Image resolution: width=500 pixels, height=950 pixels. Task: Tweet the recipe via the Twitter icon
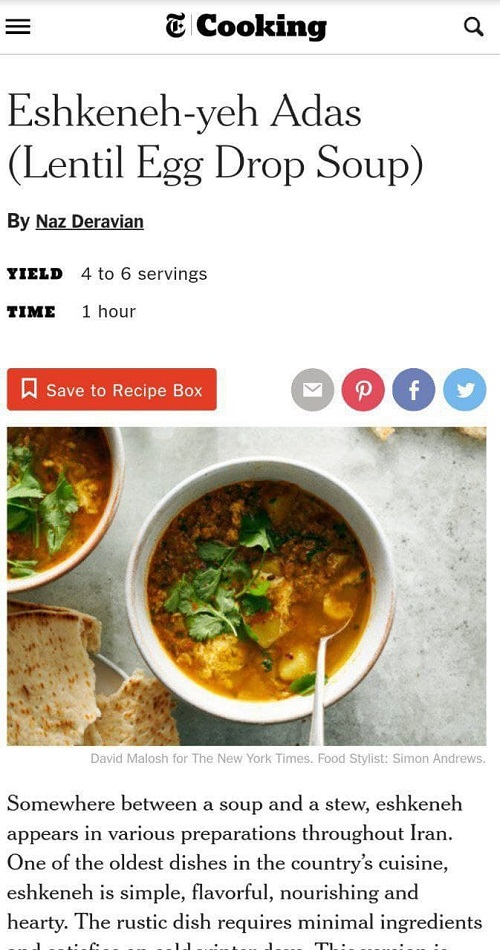pyautogui.click(x=465, y=390)
